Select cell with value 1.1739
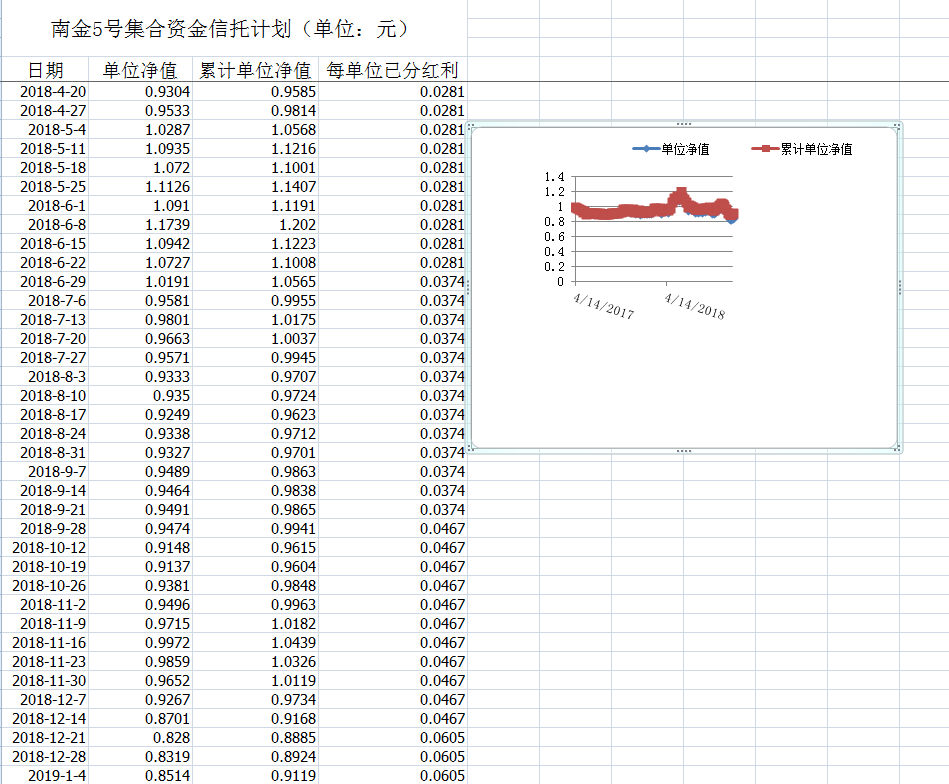Viewport: 949px width, 784px height. 140,225
